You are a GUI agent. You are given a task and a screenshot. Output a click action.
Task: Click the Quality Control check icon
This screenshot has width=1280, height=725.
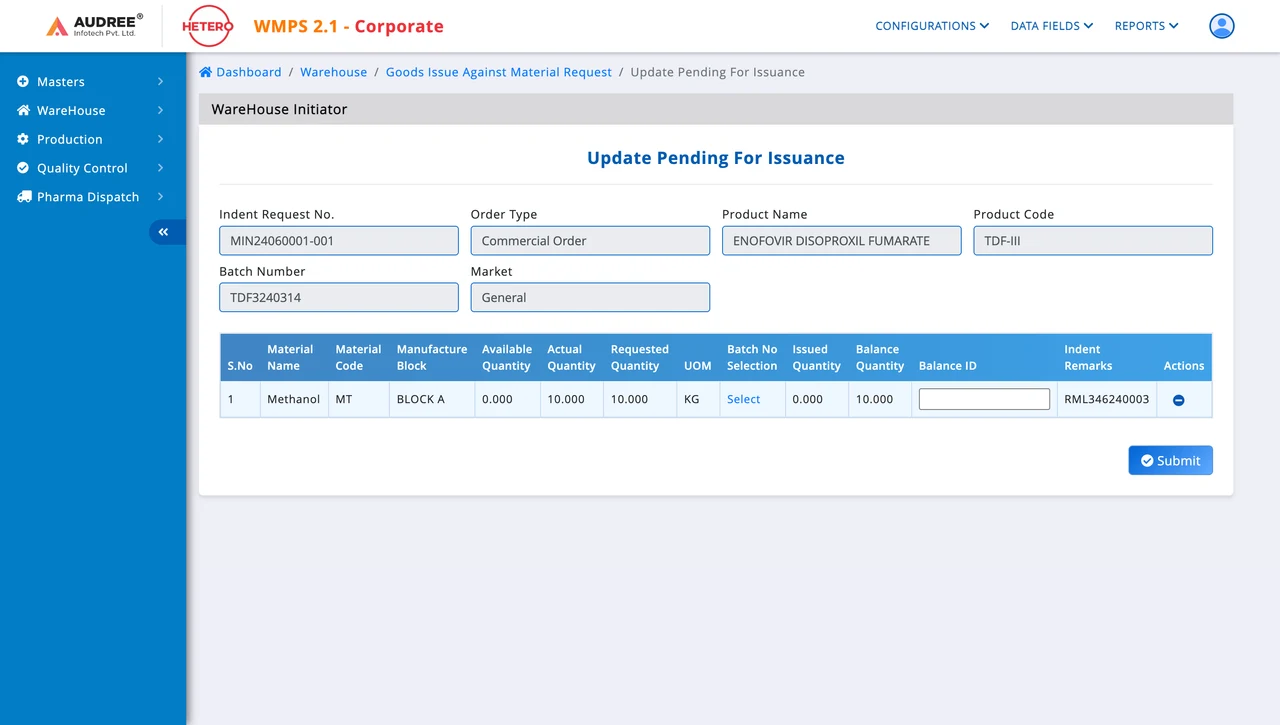coord(23,168)
